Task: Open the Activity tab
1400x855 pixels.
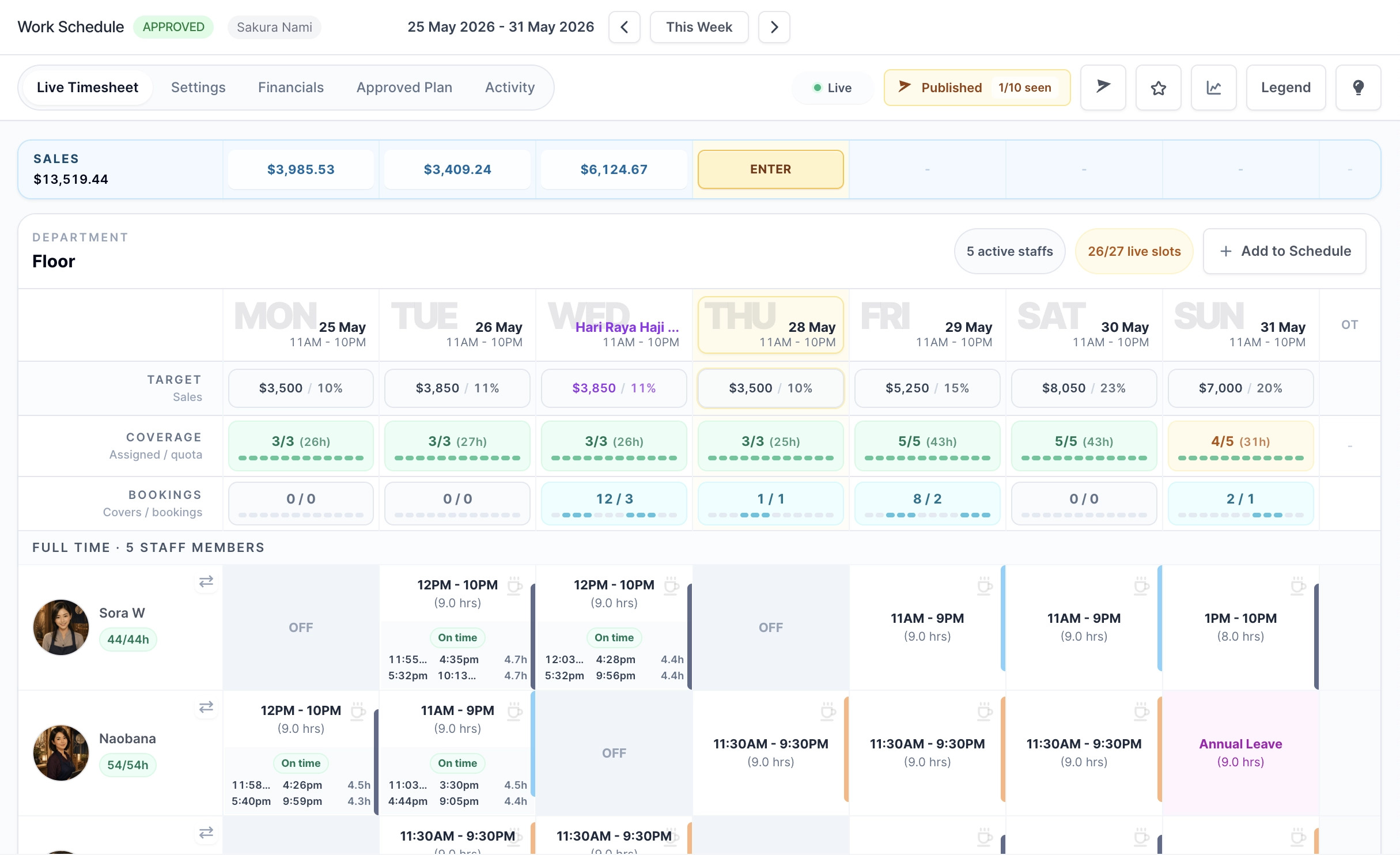Action: point(510,88)
